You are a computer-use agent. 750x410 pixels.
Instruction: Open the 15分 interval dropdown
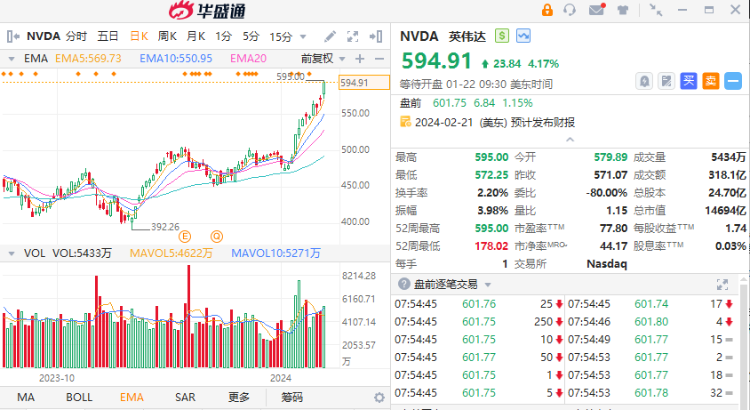click(285, 37)
